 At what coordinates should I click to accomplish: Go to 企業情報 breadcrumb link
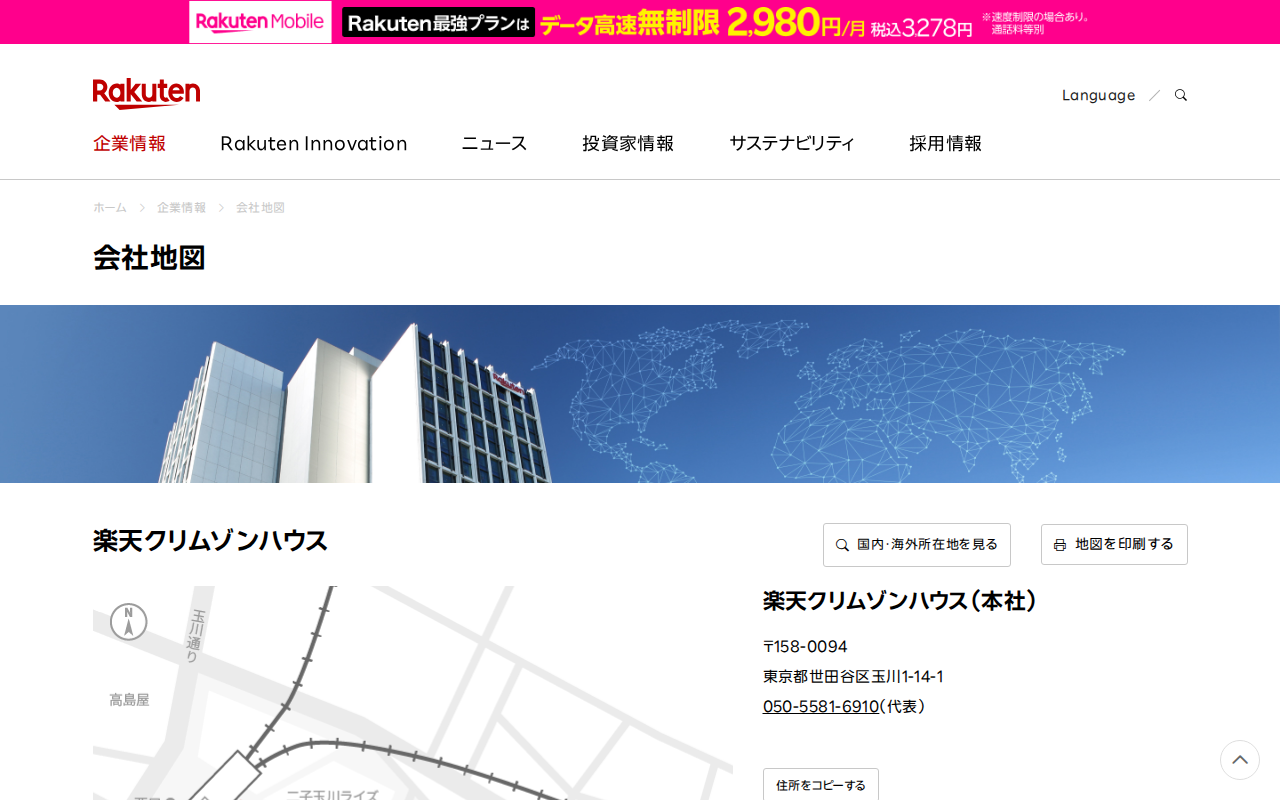click(x=181, y=207)
